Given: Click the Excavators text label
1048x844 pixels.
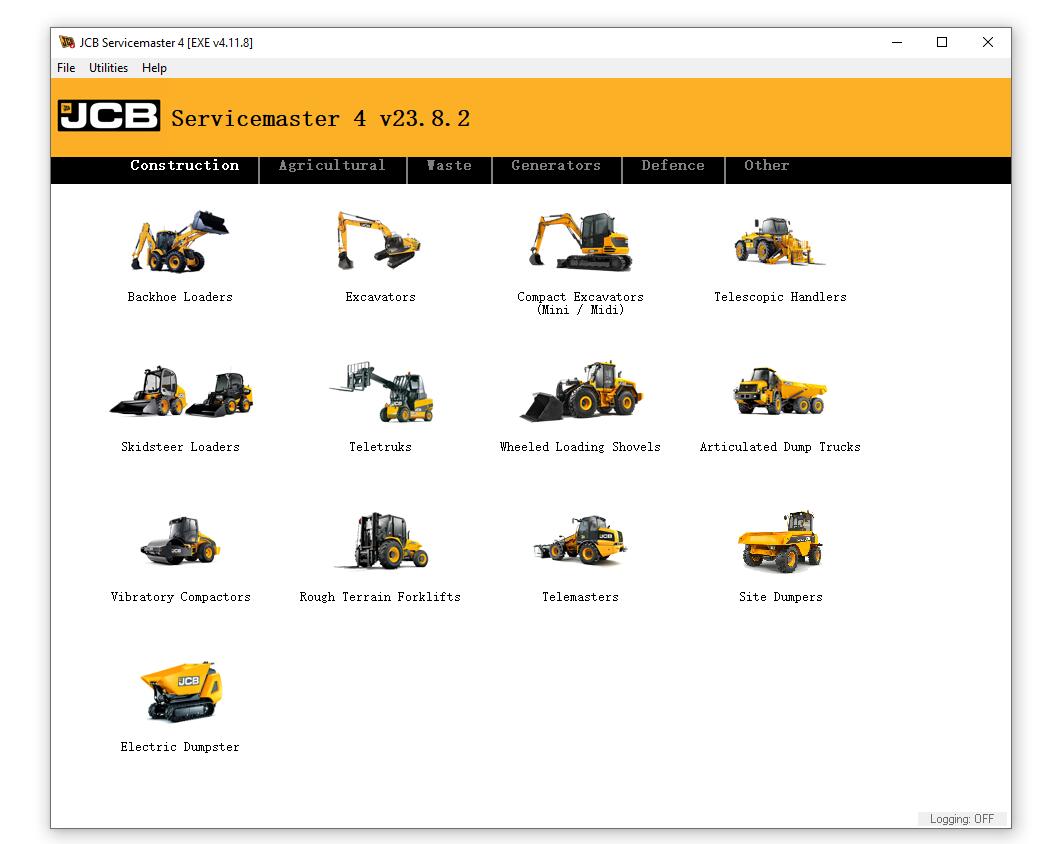Looking at the screenshot, I should (380, 297).
